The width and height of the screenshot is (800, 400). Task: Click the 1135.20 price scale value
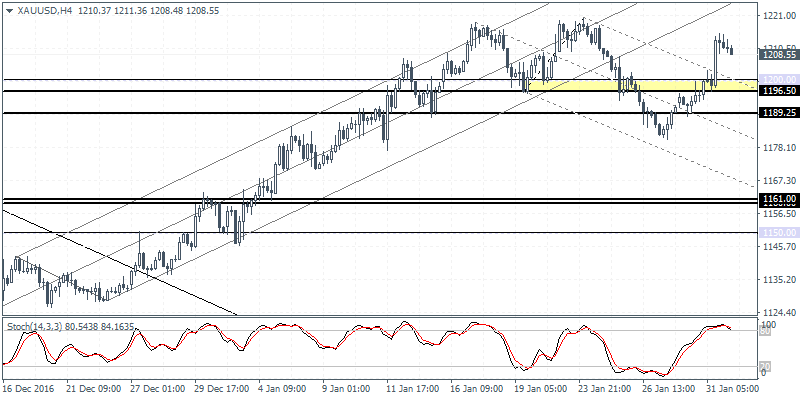[x=777, y=280]
